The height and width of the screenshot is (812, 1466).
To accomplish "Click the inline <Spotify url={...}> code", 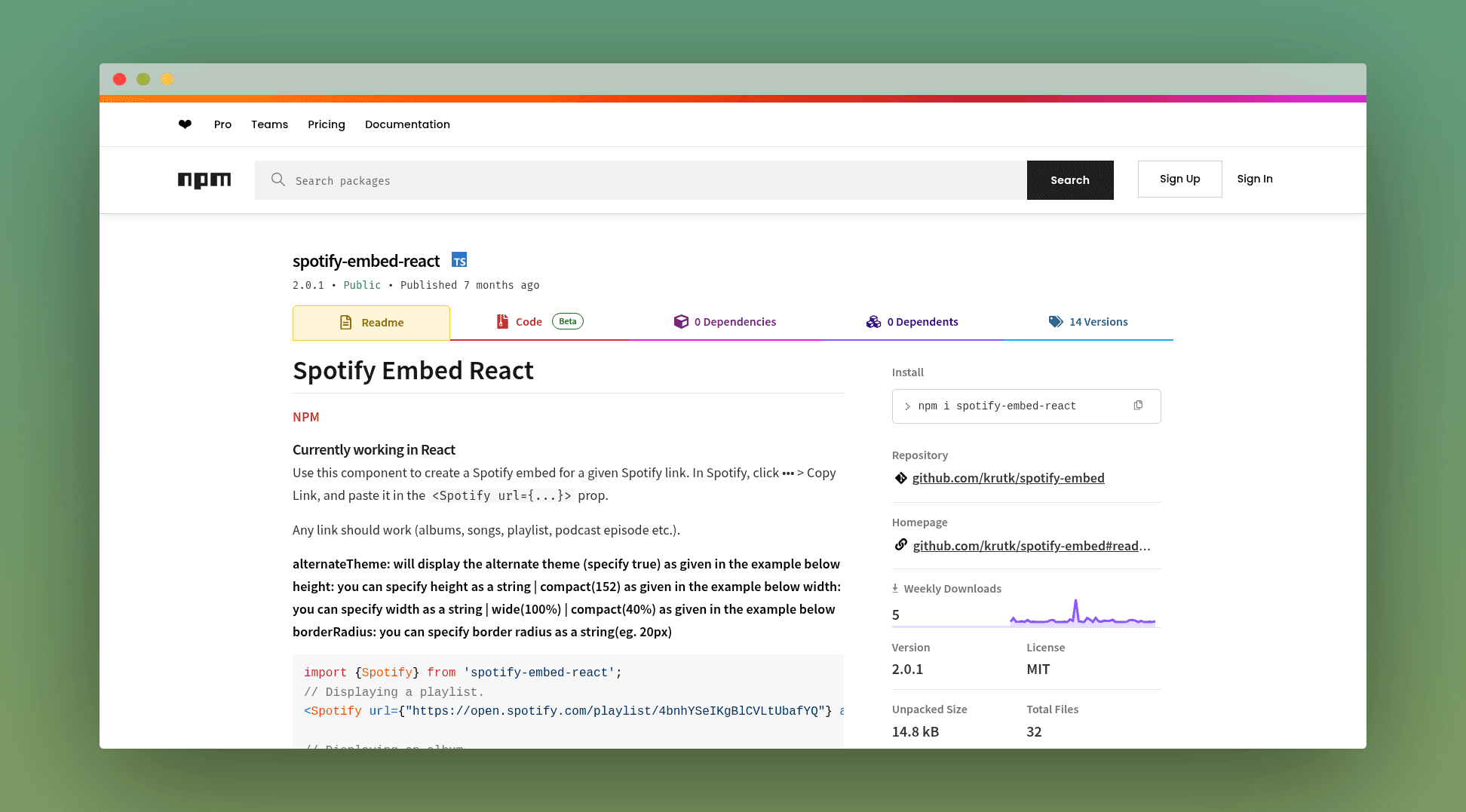I will click(501, 495).
